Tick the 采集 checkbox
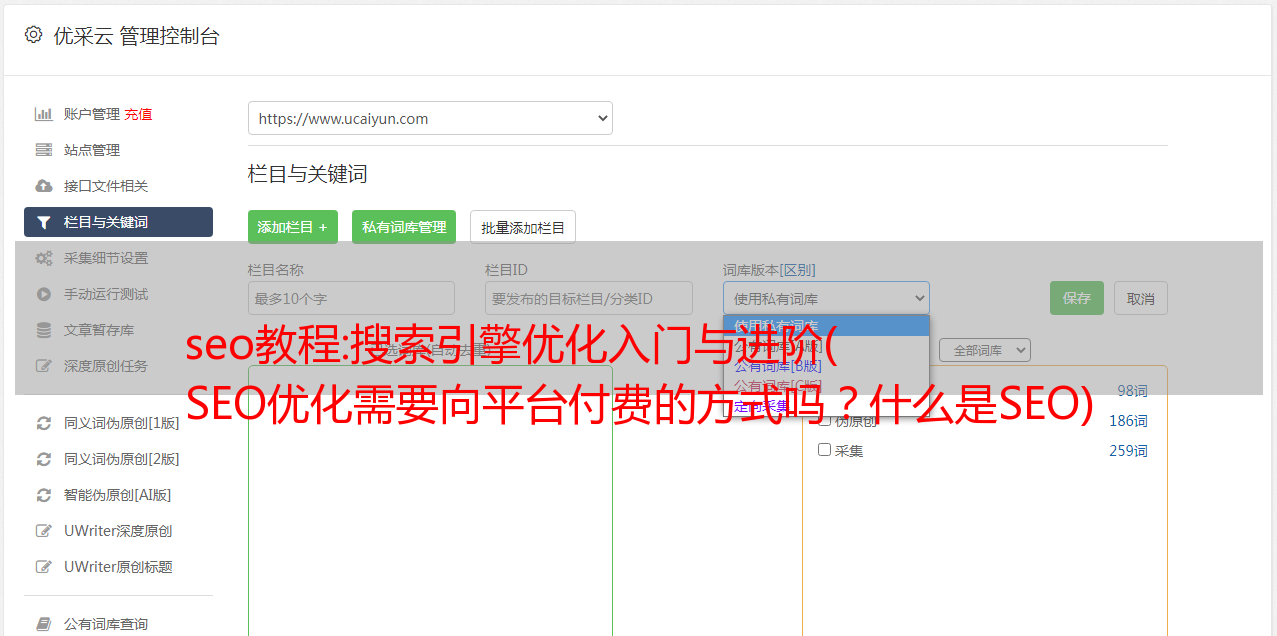The image size is (1277, 636). pyautogui.click(x=825, y=450)
